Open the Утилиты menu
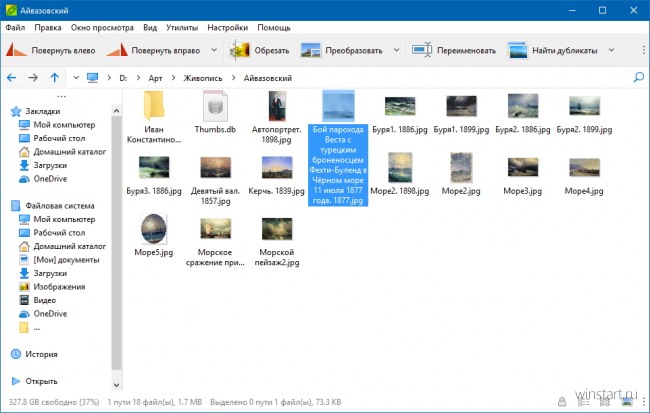Viewport: 650px width, 413px height. (182, 27)
